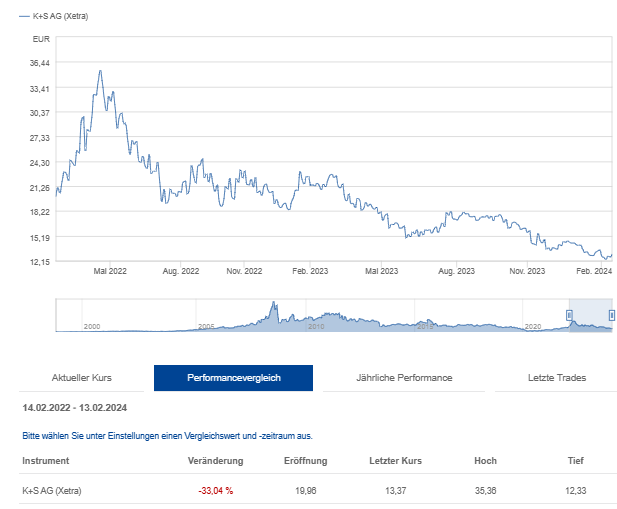This screenshot has width=617, height=509.
Task: Click the Nov. 2022 axis label
Action: tap(244, 271)
